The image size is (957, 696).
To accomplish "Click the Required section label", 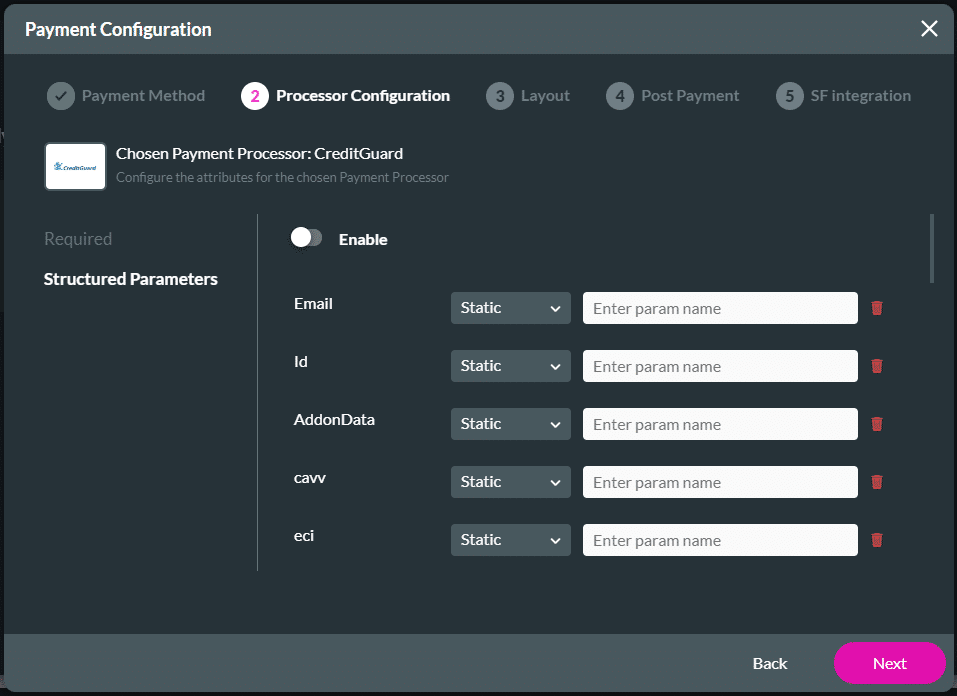I will (77, 239).
